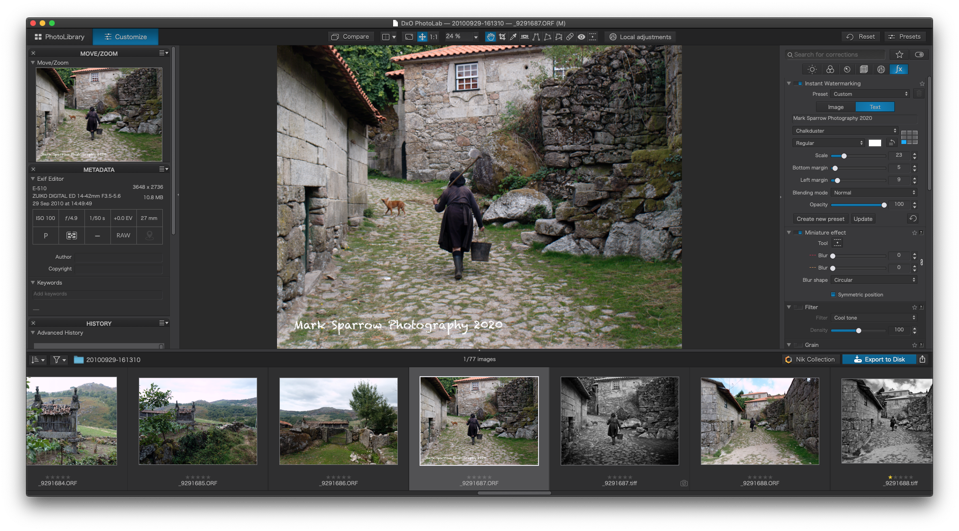Screen dimensions: 959x531
Task: Choose the Repair tool bandage icon
Action: 569,37
